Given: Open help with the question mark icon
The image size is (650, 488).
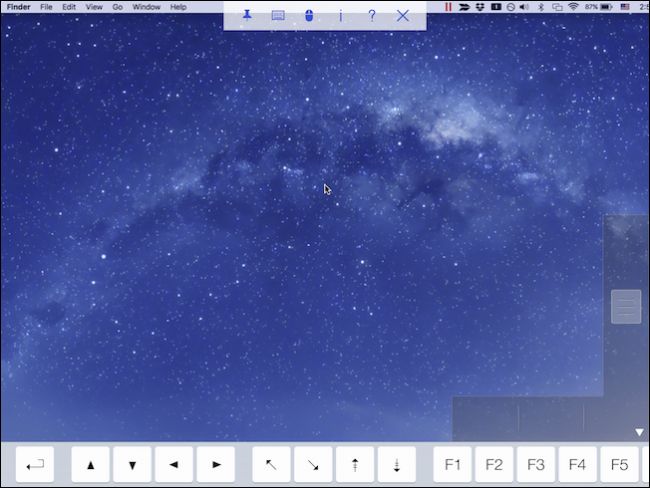Looking at the screenshot, I should click(371, 15).
